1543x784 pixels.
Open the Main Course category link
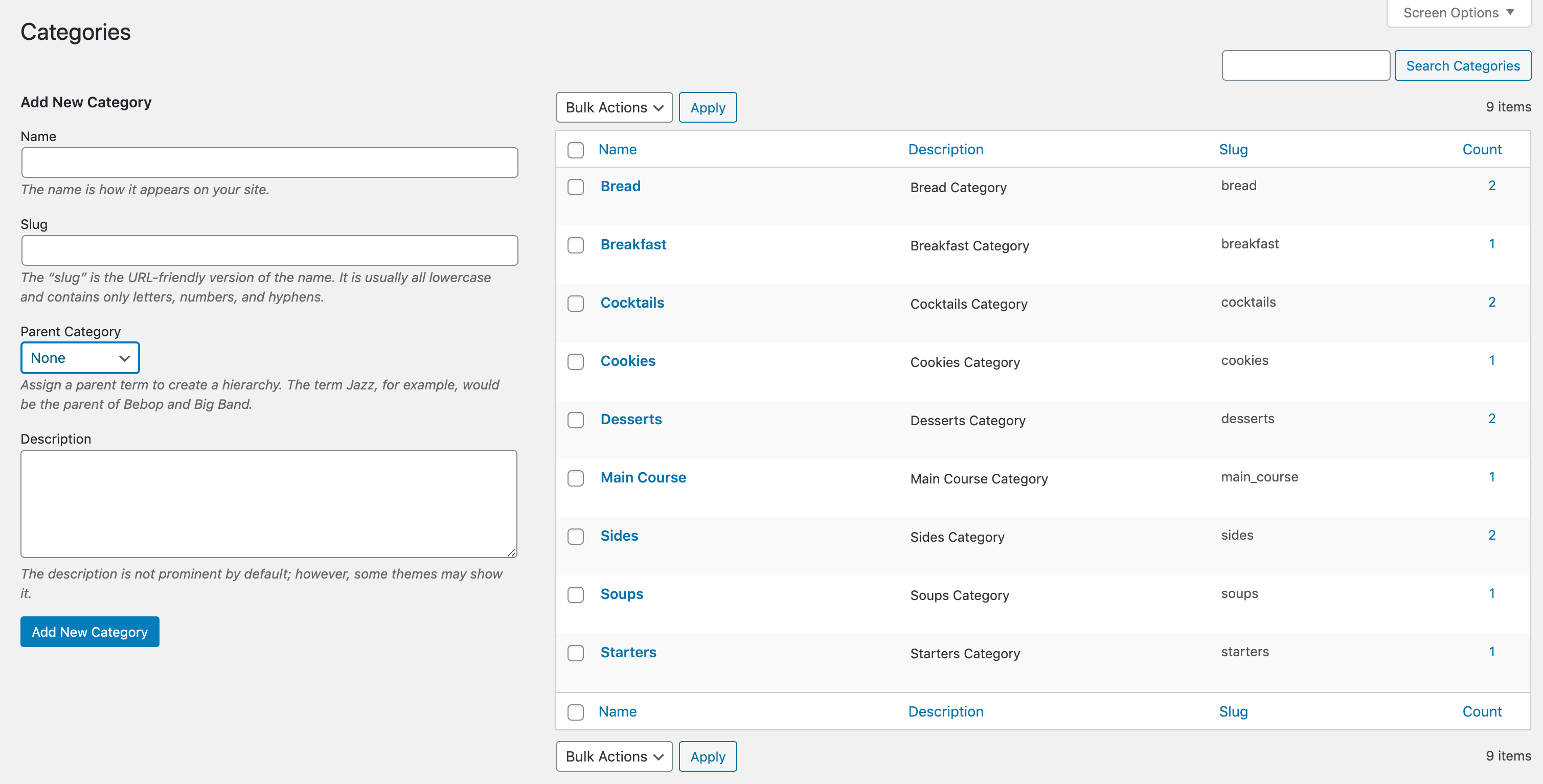pyautogui.click(x=643, y=477)
